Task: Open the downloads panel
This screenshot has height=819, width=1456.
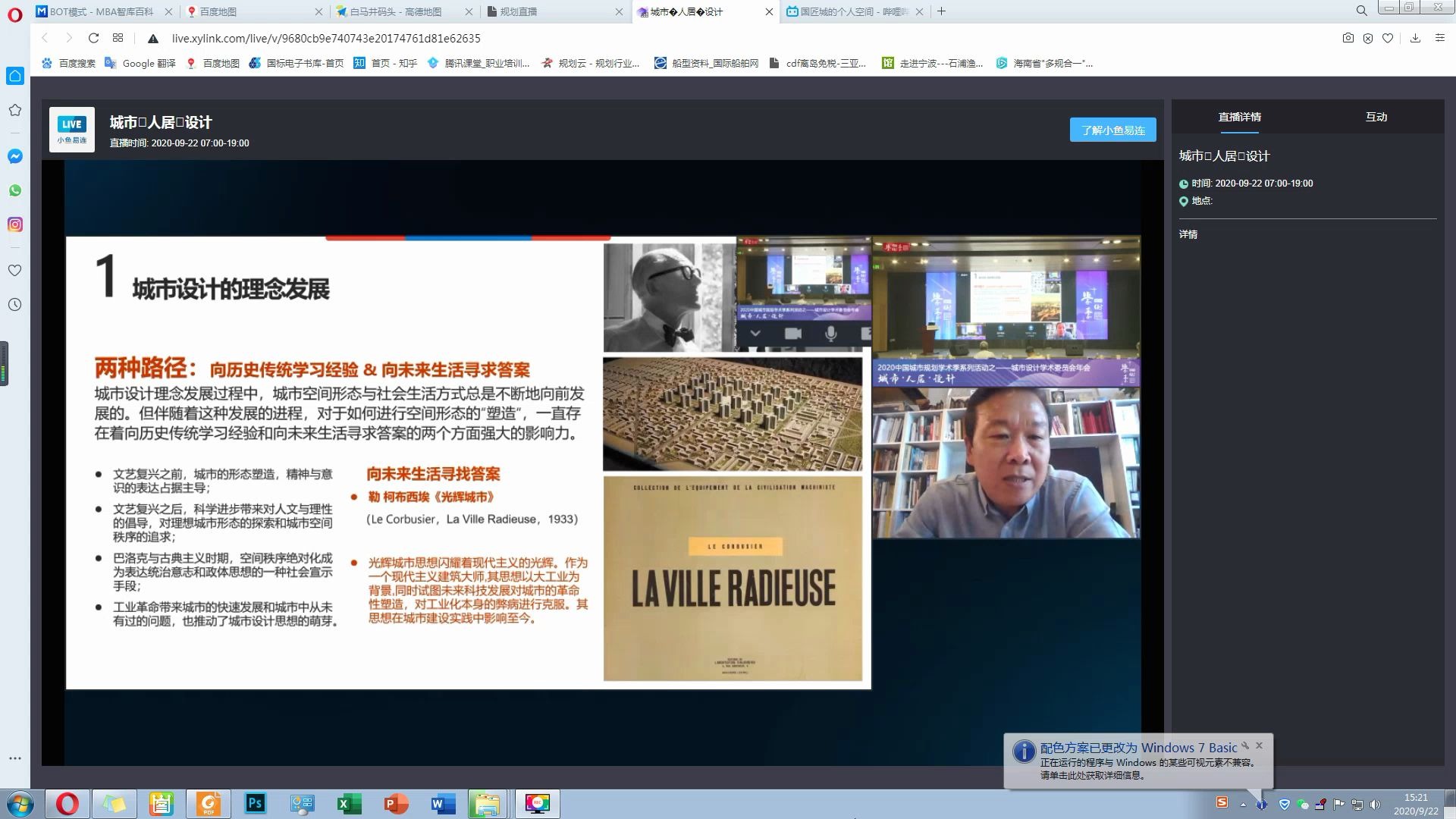Action: (x=1415, y=38)
